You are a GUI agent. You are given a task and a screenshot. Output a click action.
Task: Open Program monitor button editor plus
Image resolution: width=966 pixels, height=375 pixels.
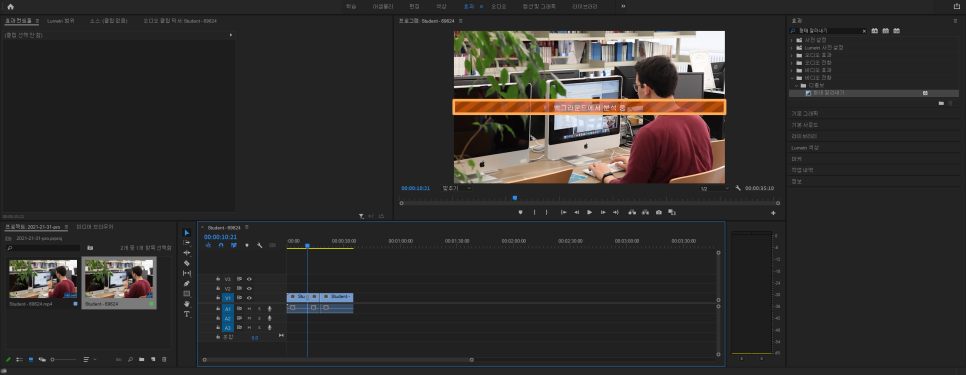pos(773,212)
